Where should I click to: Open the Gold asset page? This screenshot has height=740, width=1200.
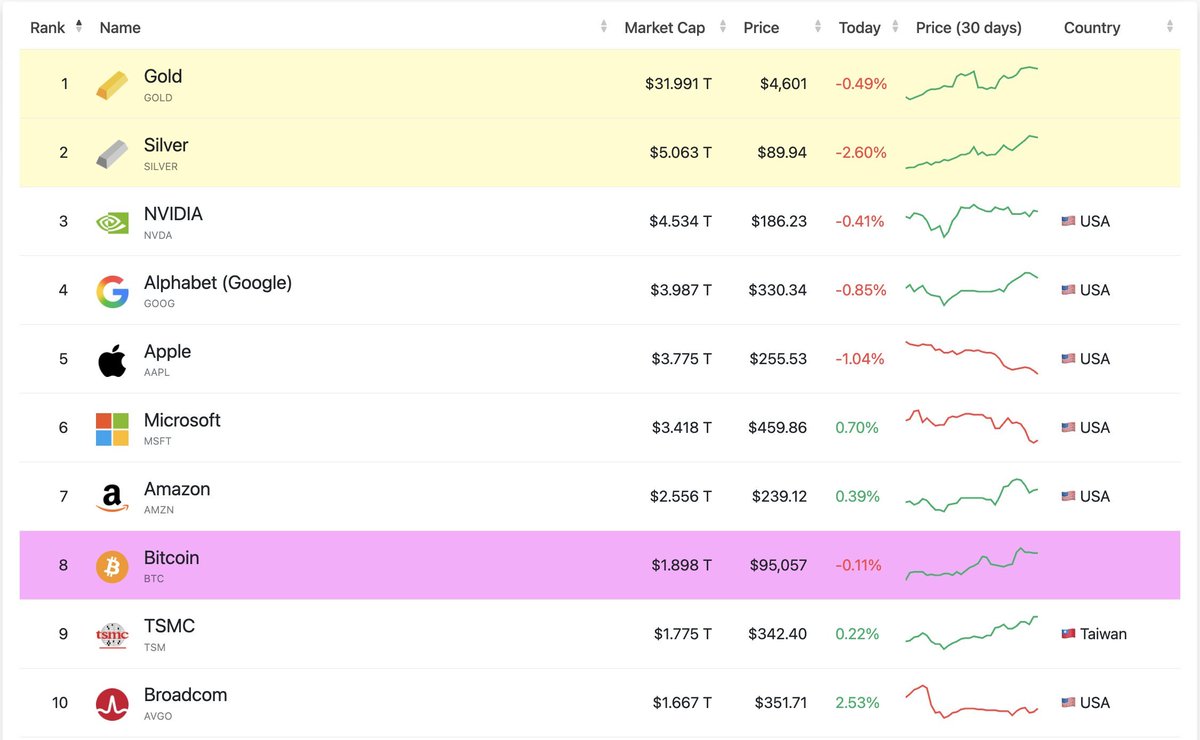pyautogui.click(x=163, y=75)
